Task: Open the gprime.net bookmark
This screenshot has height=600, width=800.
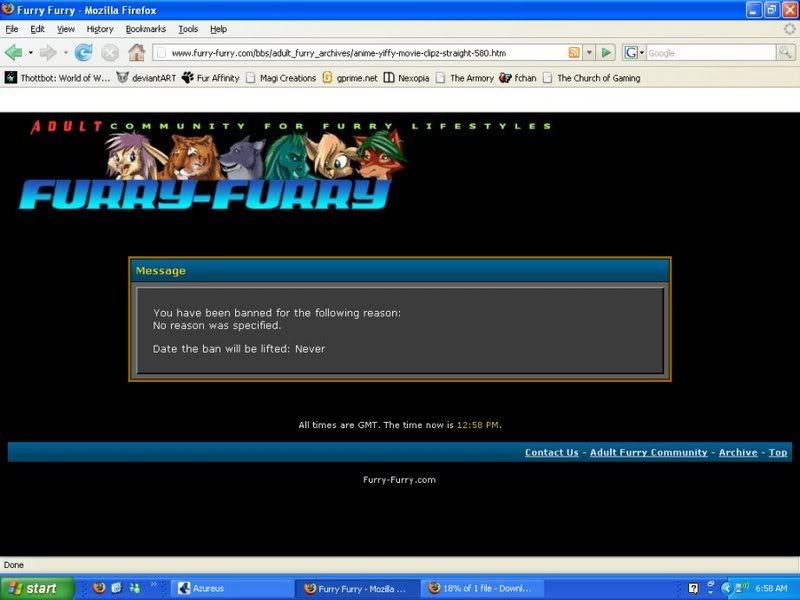Action: coord(350,78)
